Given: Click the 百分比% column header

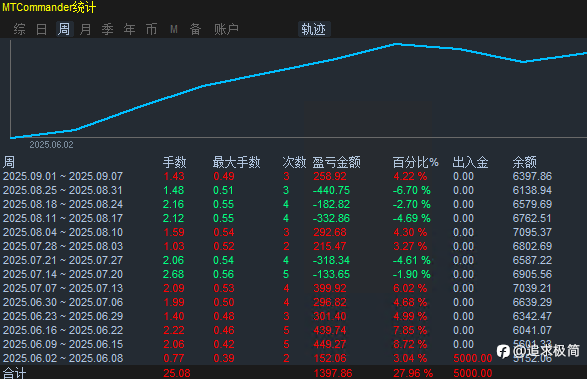Looking at the screenshot, I should point(416,162).
